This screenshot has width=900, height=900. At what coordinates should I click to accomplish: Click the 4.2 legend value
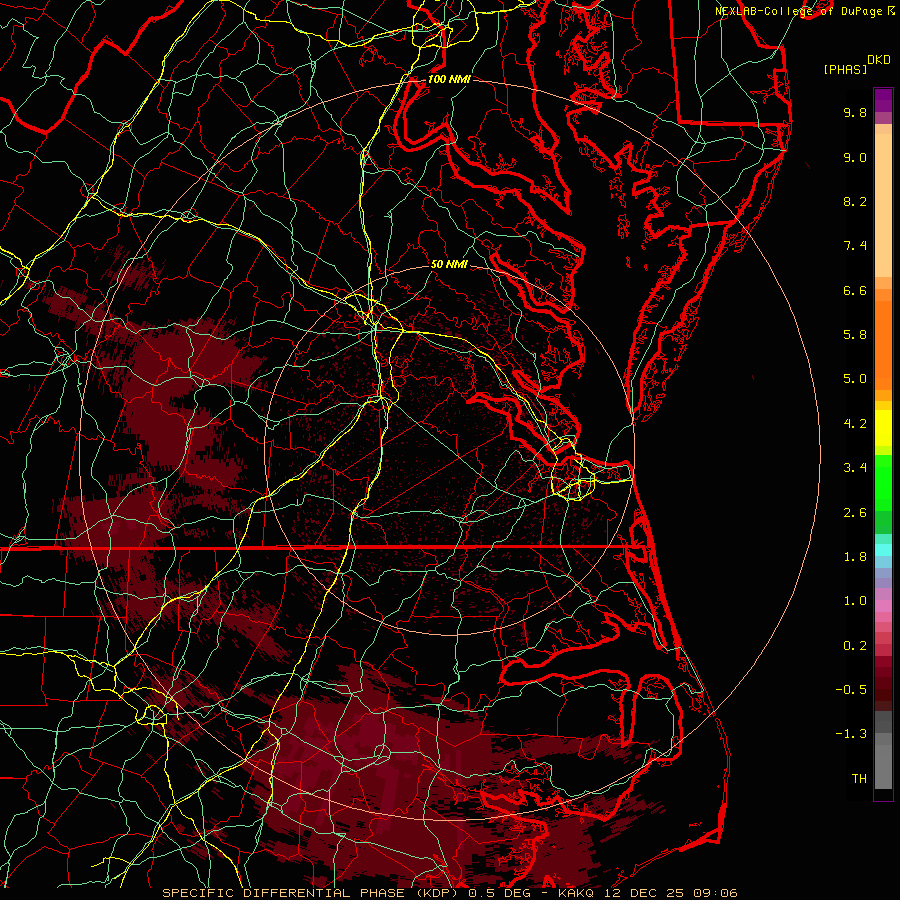(855, 424)
